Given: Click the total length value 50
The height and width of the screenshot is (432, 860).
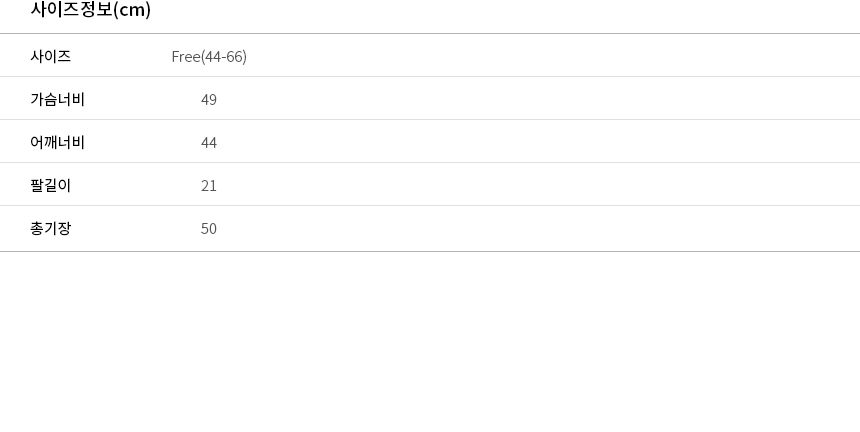Looking at the screenshot, I should click(209, 229).
